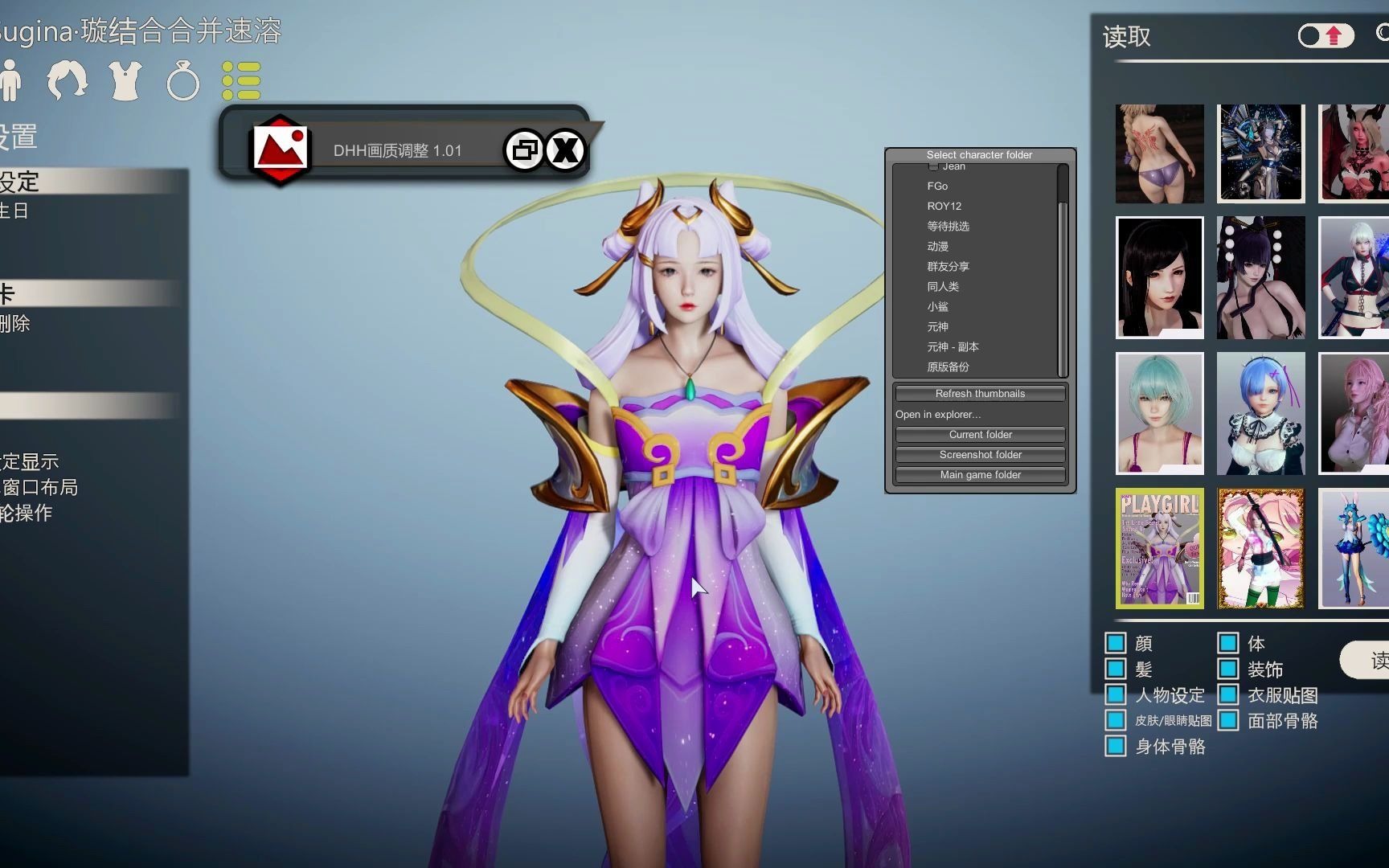Collapse the Jean folder expander

[933, 166]
